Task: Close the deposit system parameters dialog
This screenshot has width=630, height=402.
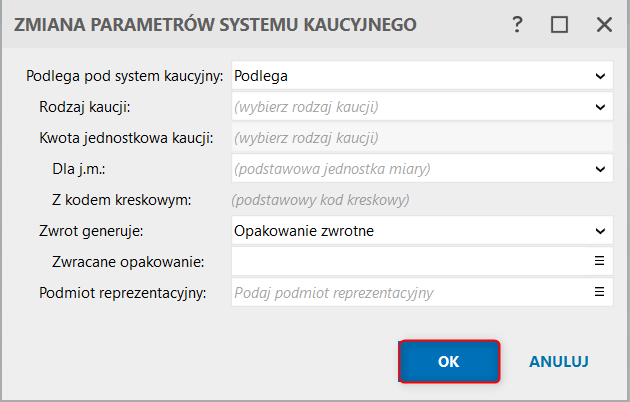Action: (603, 25)
